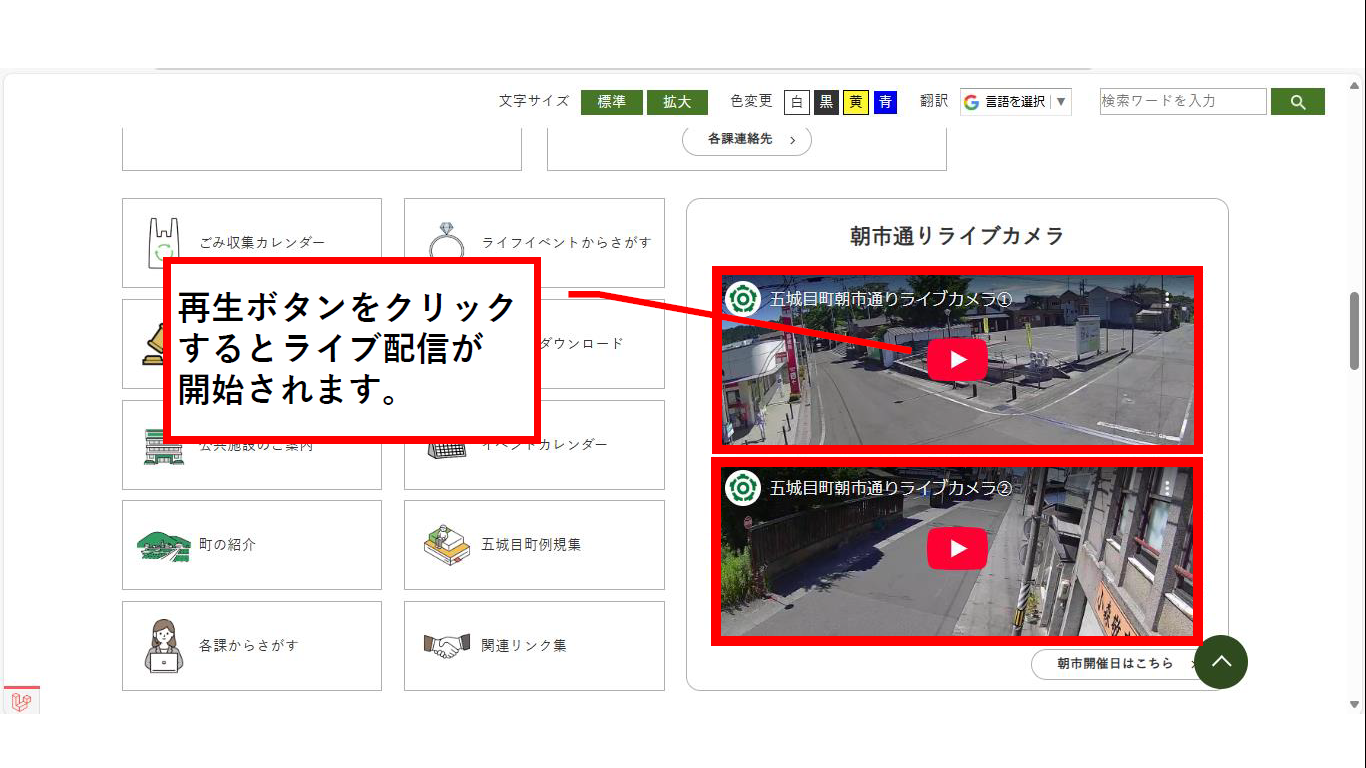This screenshot has width=1366, height=768.
Task: Click into the 検索ワードを入力 search field
Action: pos(1183,101)
